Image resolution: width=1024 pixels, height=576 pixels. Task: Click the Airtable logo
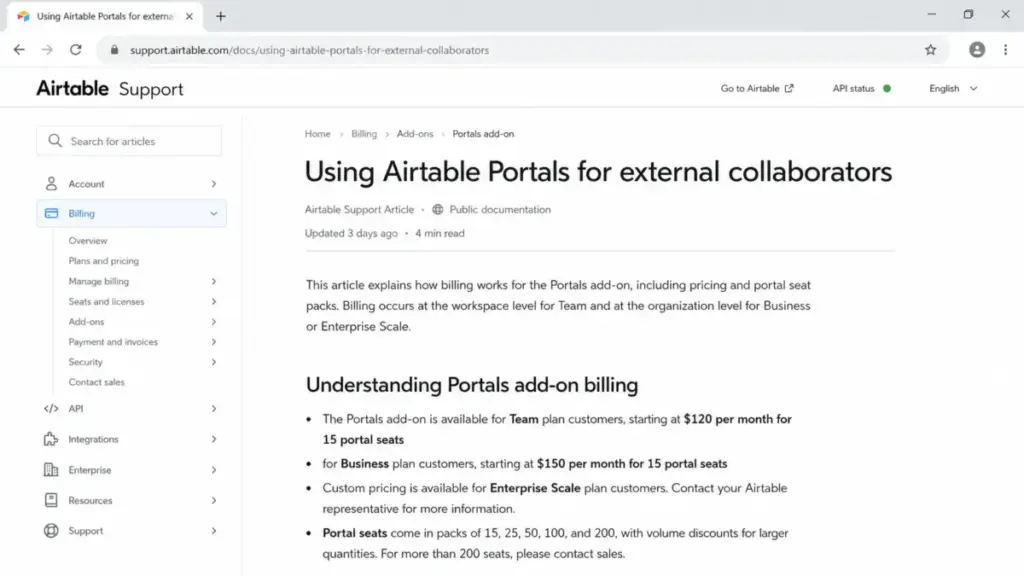click(x=72, y=88)
